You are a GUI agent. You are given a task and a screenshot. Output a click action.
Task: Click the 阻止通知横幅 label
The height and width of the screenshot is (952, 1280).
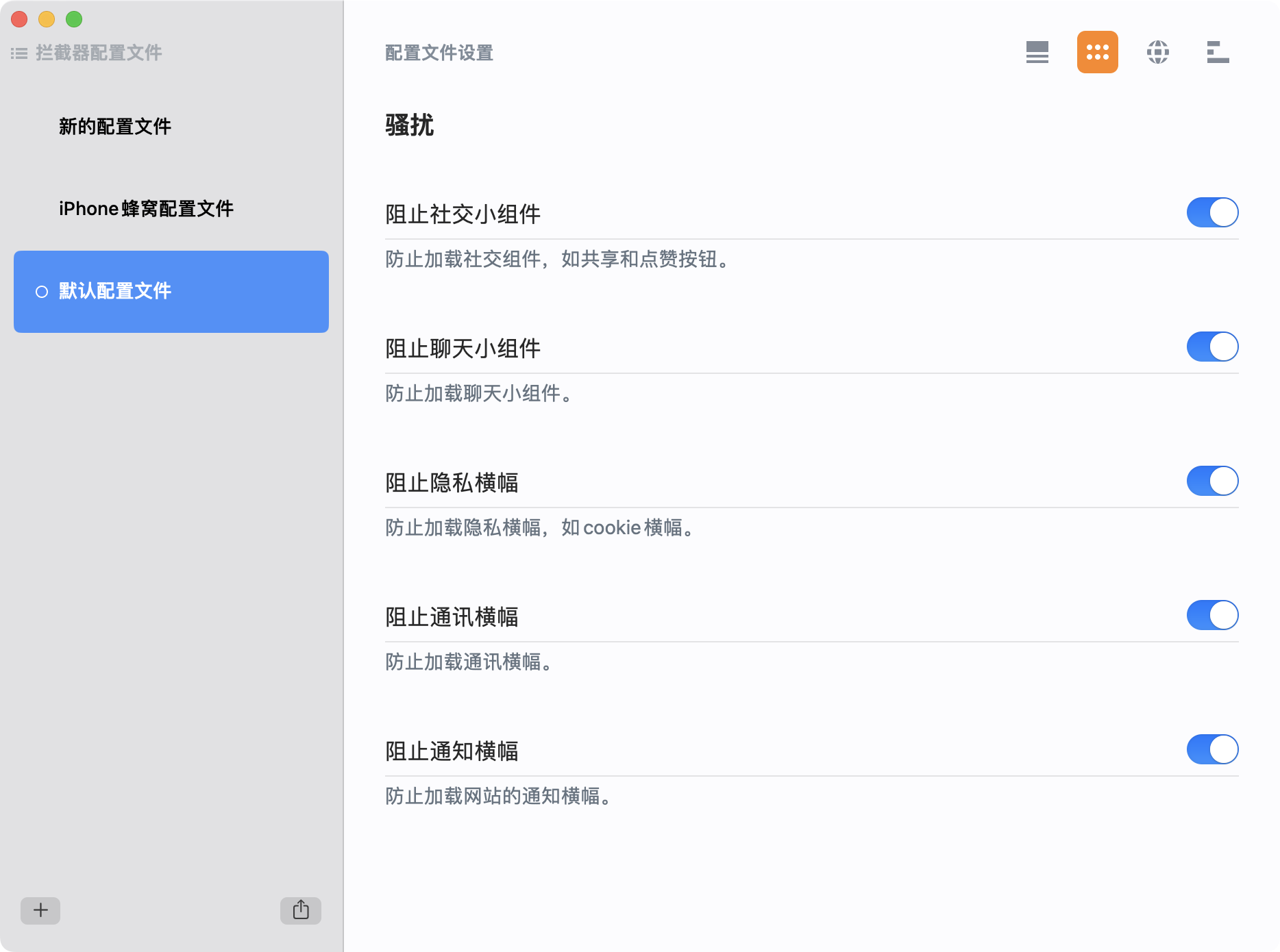[452, 751]
